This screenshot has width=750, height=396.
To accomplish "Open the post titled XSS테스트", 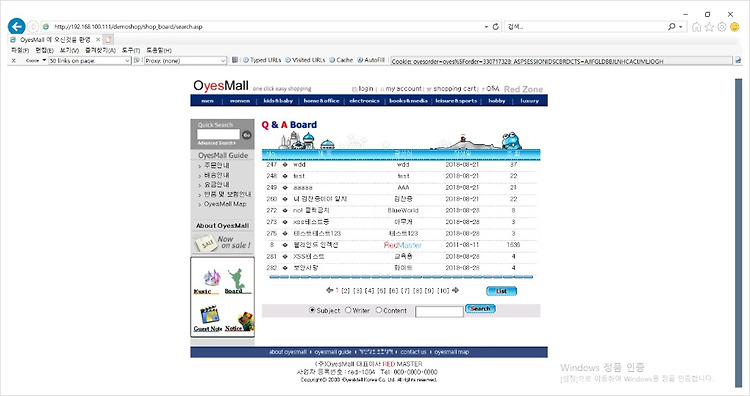I will click(309, 256).
